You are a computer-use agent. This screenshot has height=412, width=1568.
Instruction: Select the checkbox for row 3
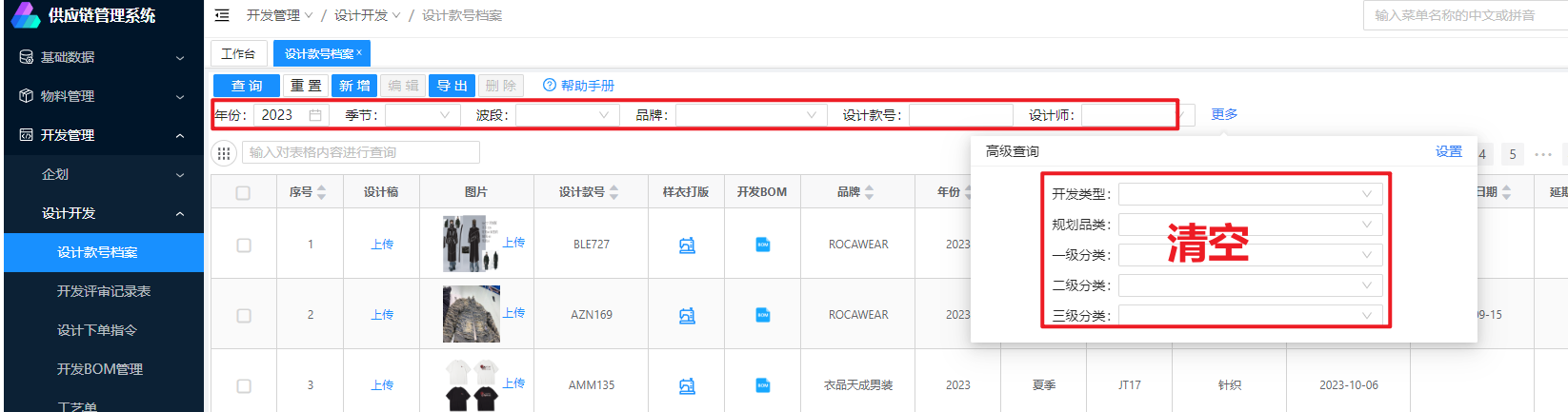pyautogui.click(x=244, y=385)
